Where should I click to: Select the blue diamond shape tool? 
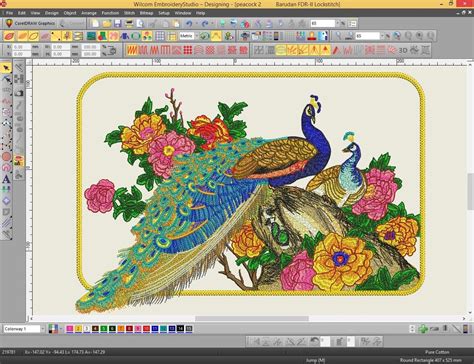click(6, 201)
